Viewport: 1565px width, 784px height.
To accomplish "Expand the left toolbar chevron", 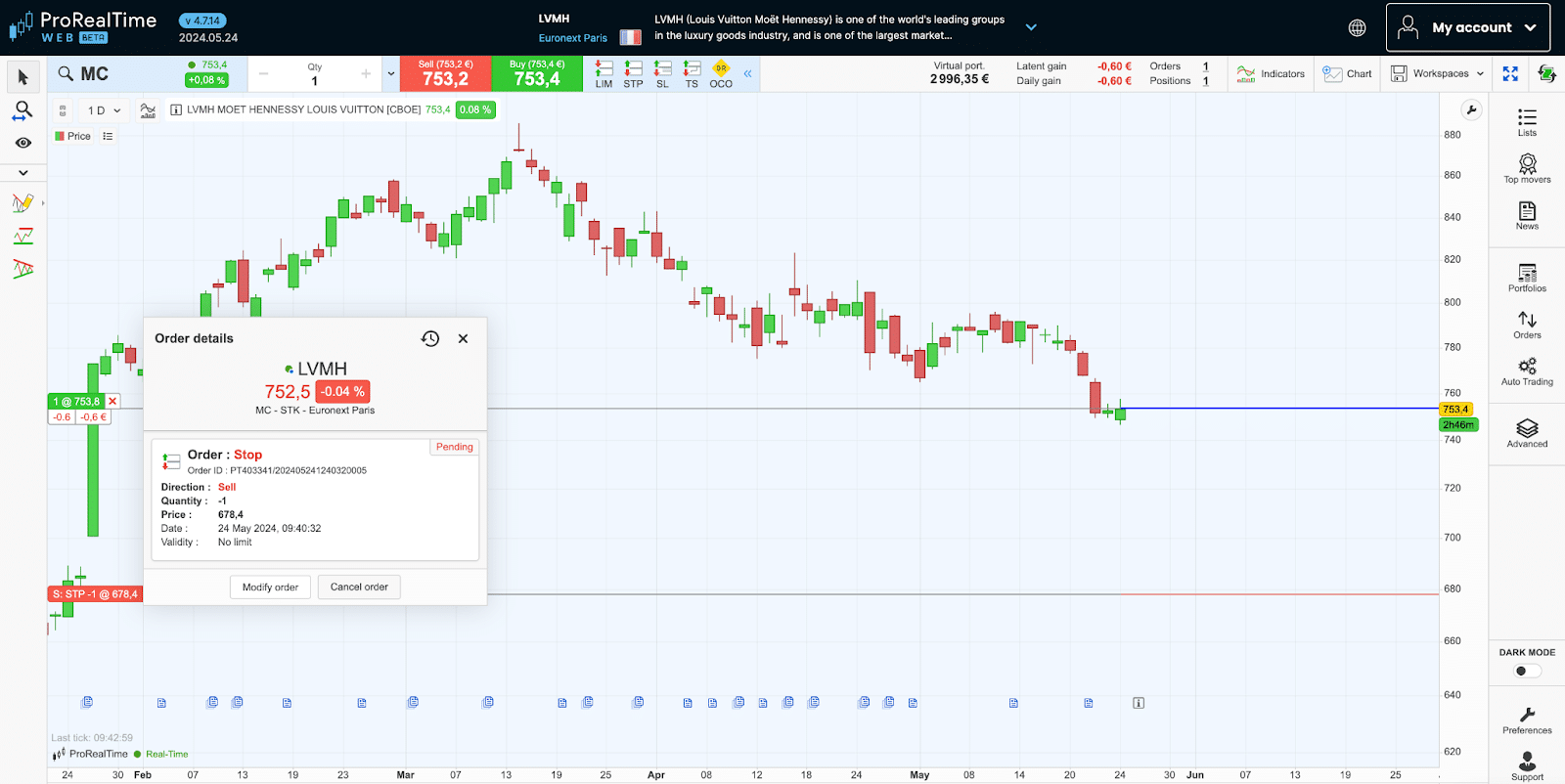I will [23, 173].
